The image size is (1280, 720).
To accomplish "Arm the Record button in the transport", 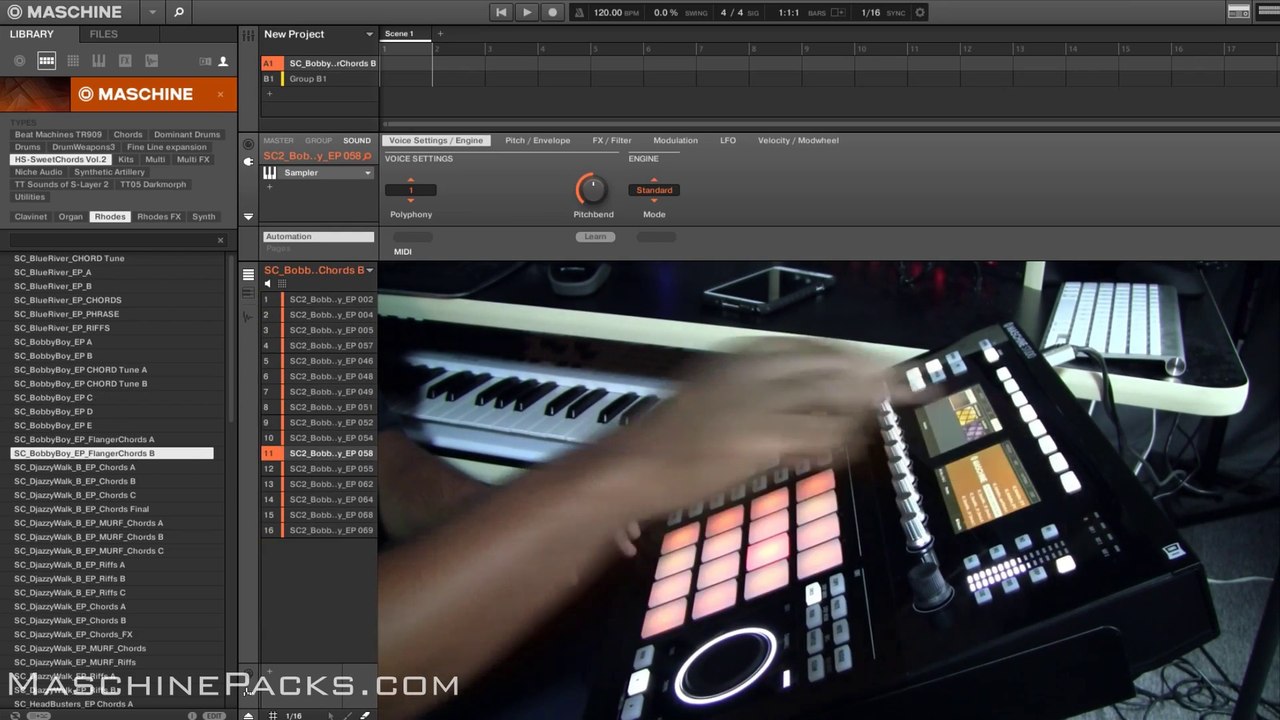I will tap(553, 12).
